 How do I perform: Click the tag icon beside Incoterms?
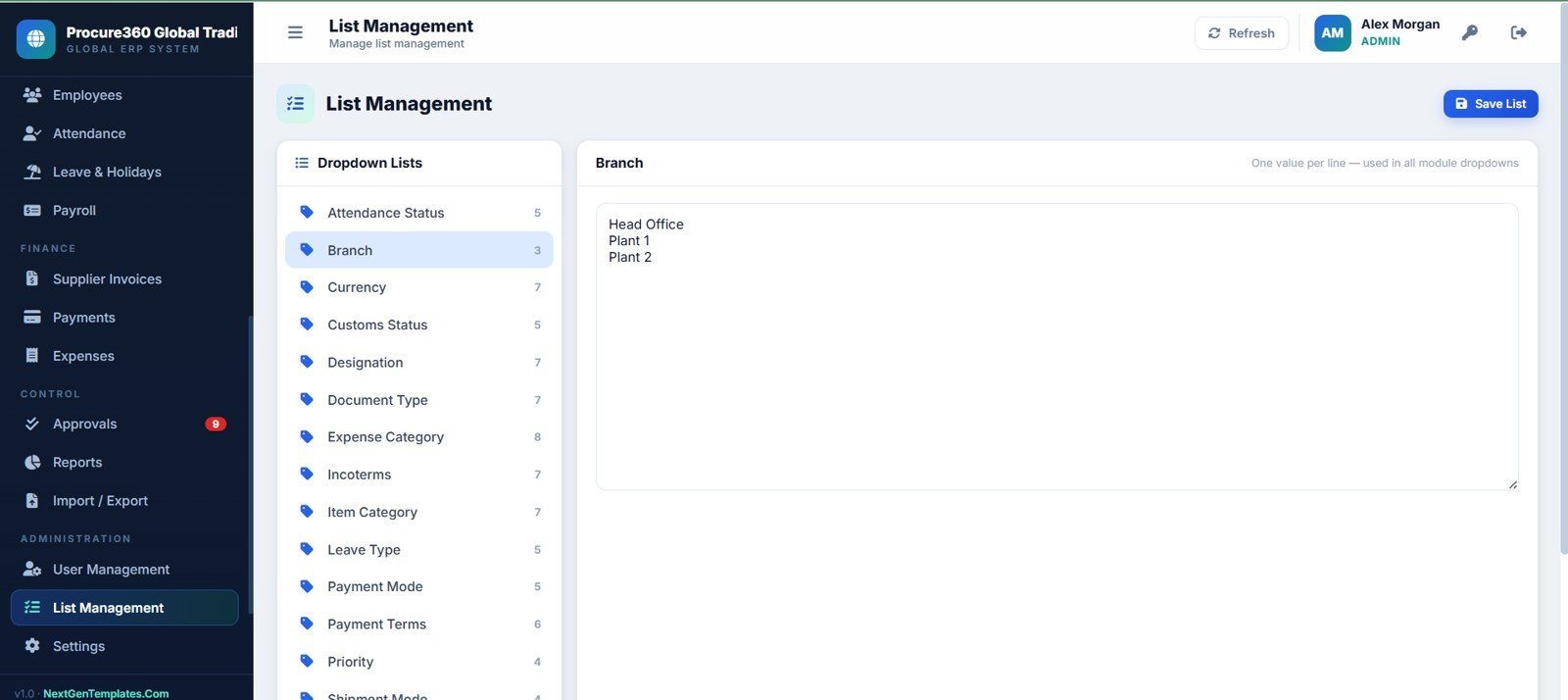point(307,474)
